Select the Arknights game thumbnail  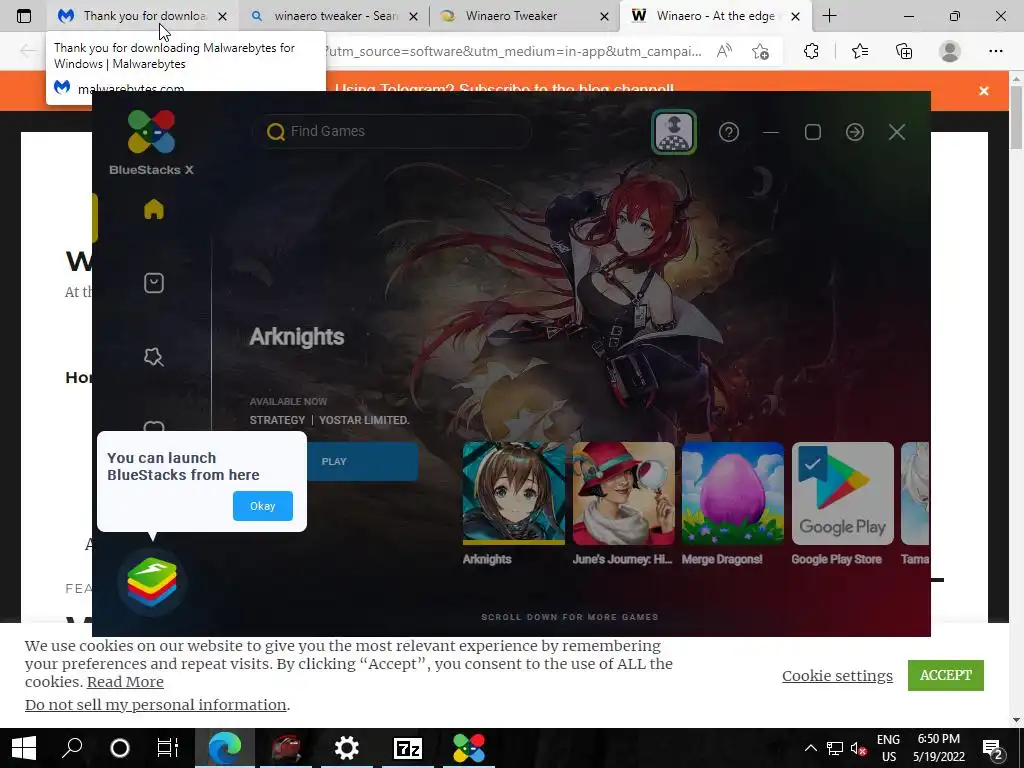pos(513,493)
